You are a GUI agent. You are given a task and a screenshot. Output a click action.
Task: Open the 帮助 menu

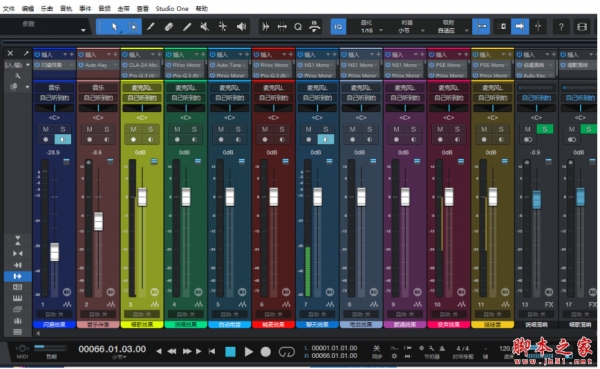(202, 8)
